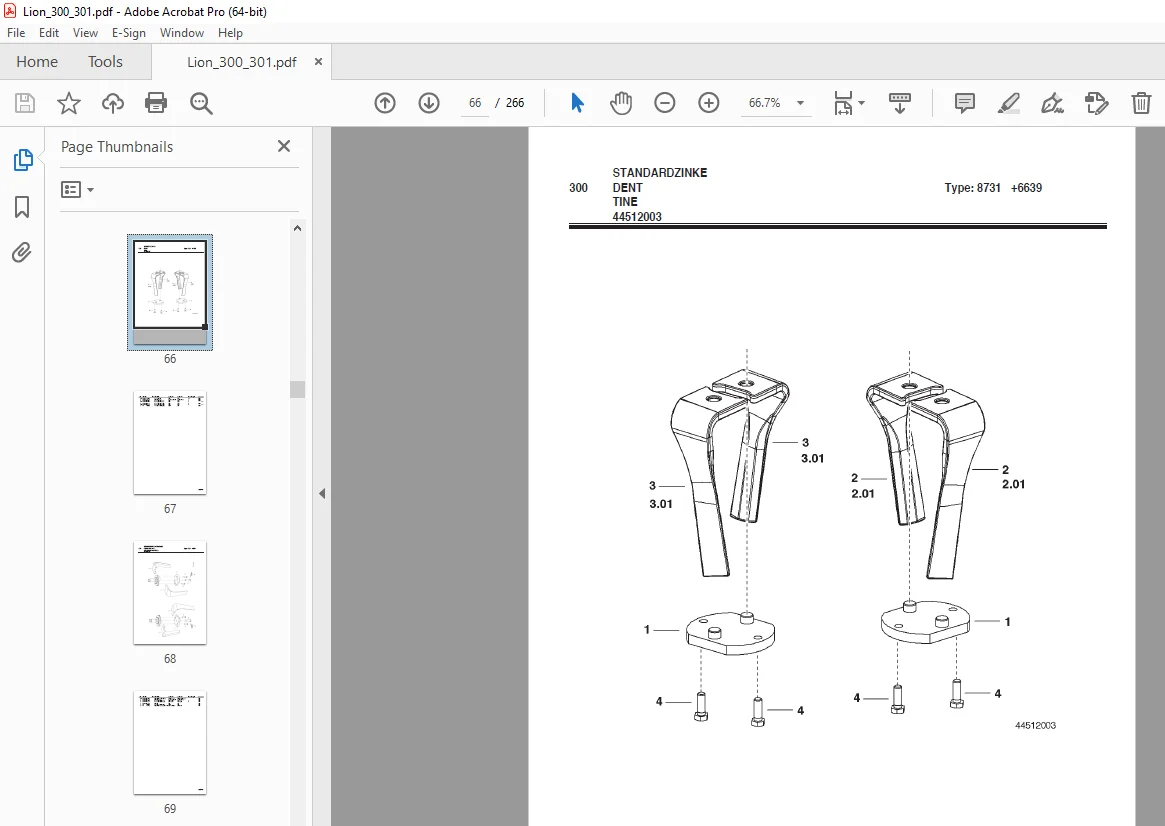
Task: Collapse the navigation pane arrow
Action: [x=322, y=493]
